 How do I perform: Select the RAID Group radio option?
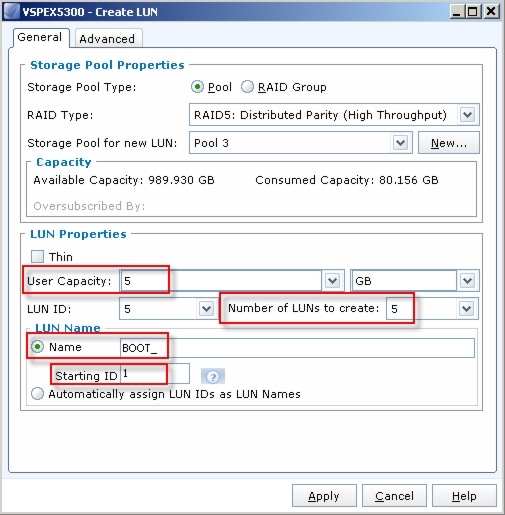point(247,87)
